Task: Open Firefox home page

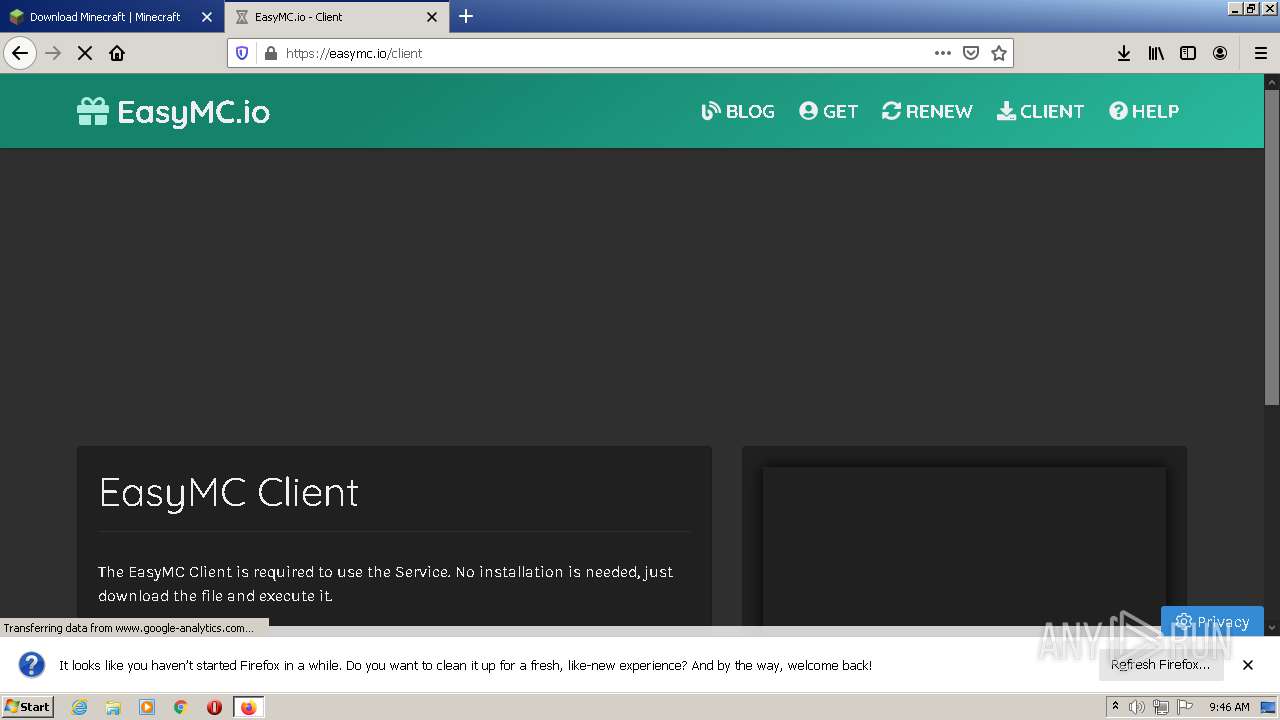Action: point(117,53)
